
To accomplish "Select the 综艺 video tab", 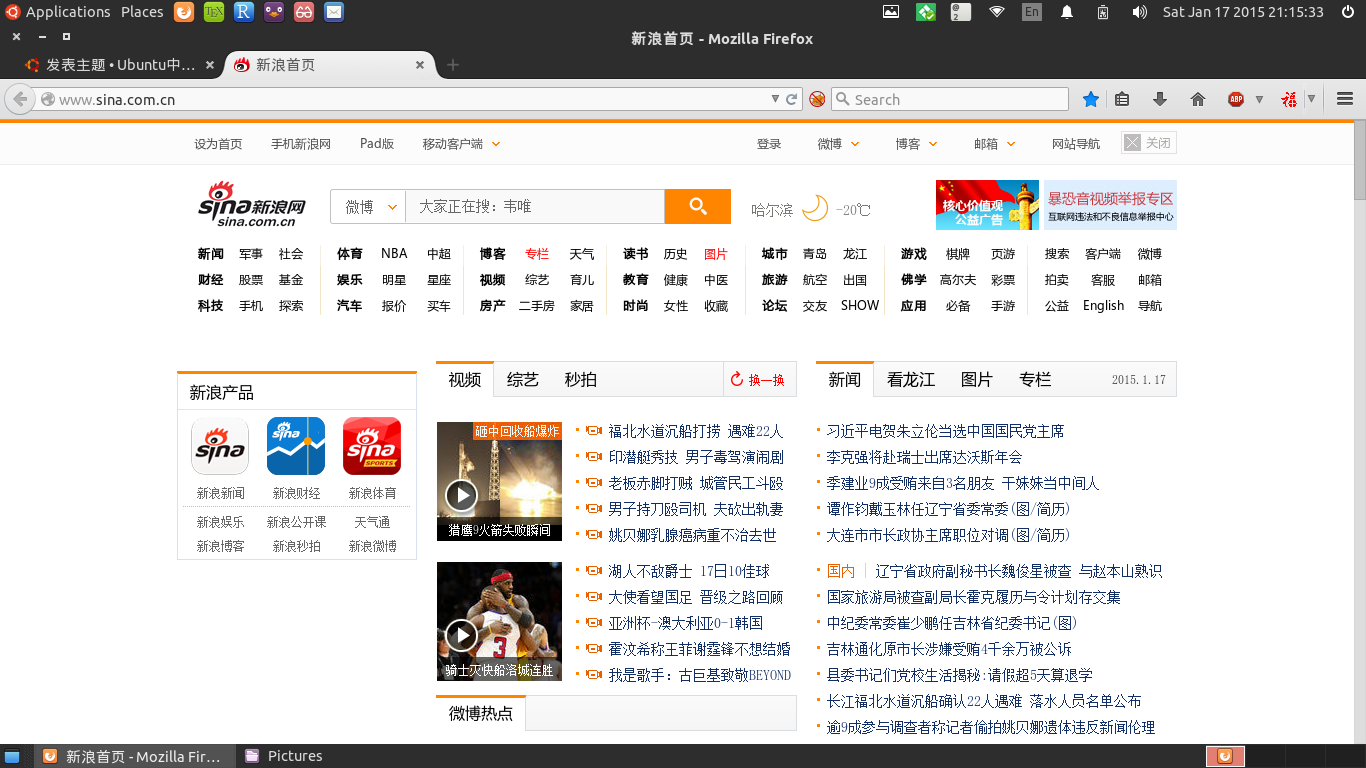I will pos(523,380).
